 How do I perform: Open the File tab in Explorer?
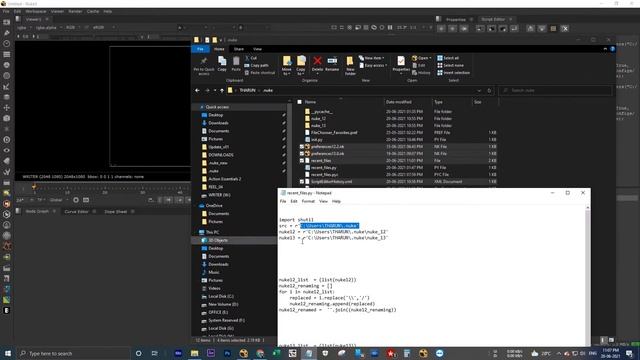pos(200,49)
